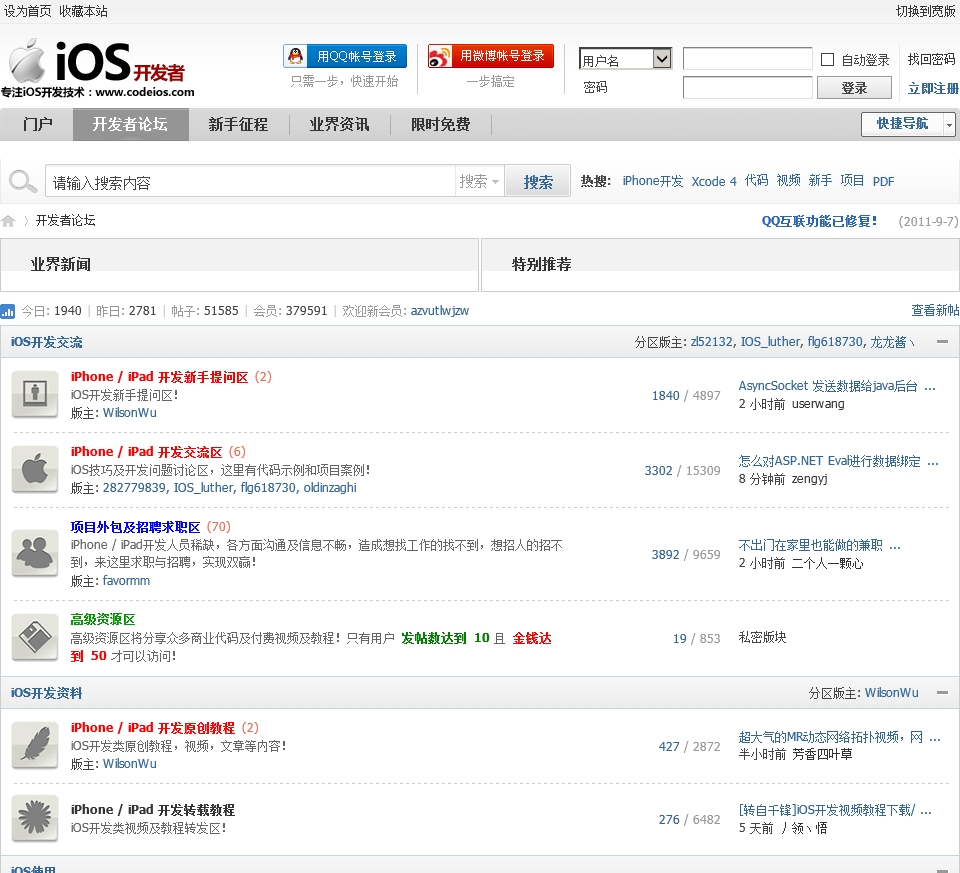Open the 开发交流区 Apple forum icon
Screen dimensions: 960x873
tap(35, 470)
